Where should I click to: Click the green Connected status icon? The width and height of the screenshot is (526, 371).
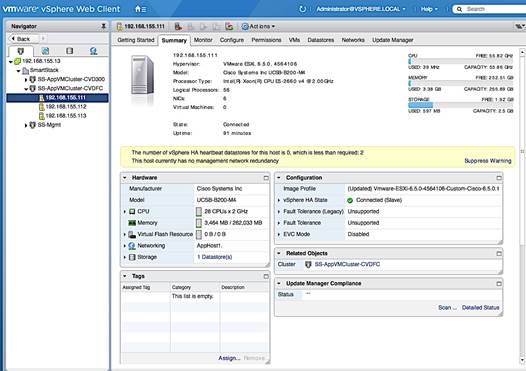click(350, 200)
